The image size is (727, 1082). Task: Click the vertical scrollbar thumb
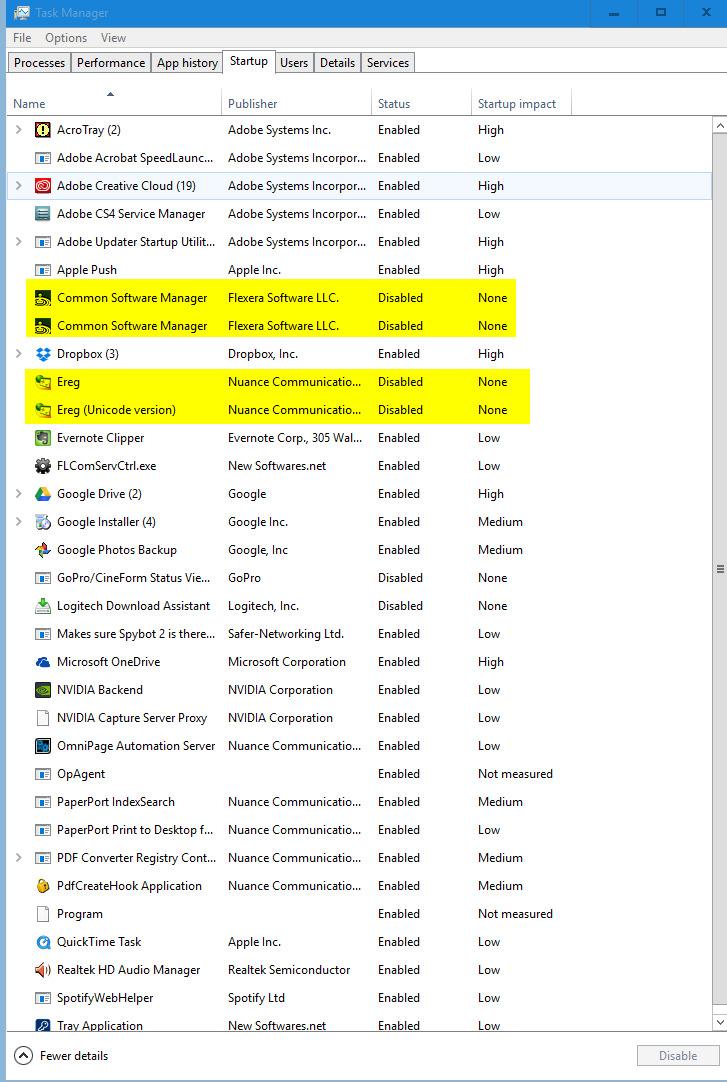pyautogui.click(x=719, y=569)
